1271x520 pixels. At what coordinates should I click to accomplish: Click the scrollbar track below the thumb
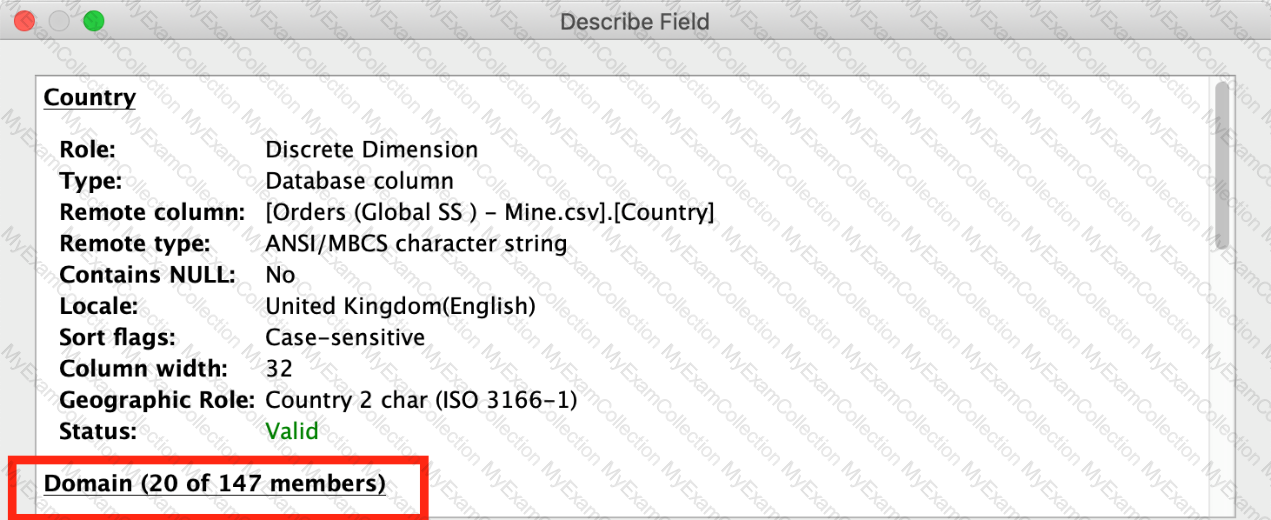1221,380
